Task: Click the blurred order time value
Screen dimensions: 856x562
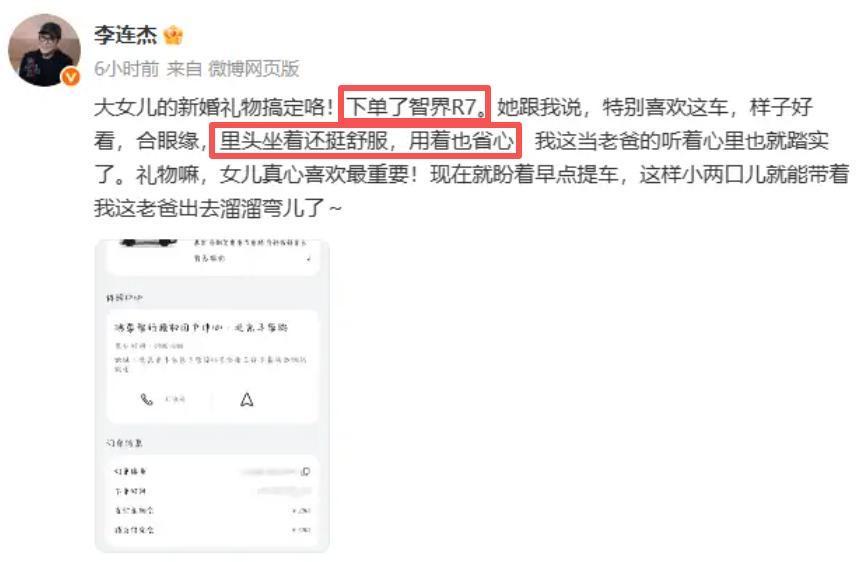Action: (x=283, y=491)
